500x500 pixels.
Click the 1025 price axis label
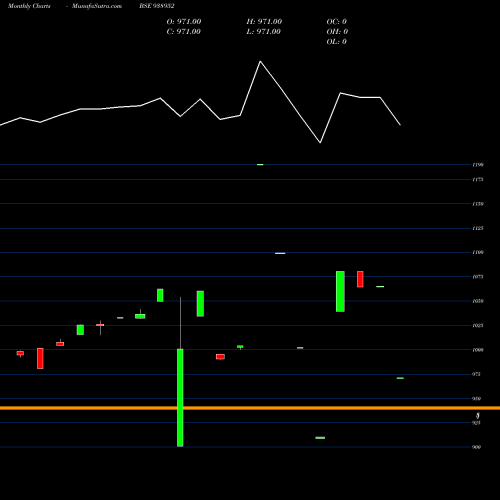pos(478,325)
